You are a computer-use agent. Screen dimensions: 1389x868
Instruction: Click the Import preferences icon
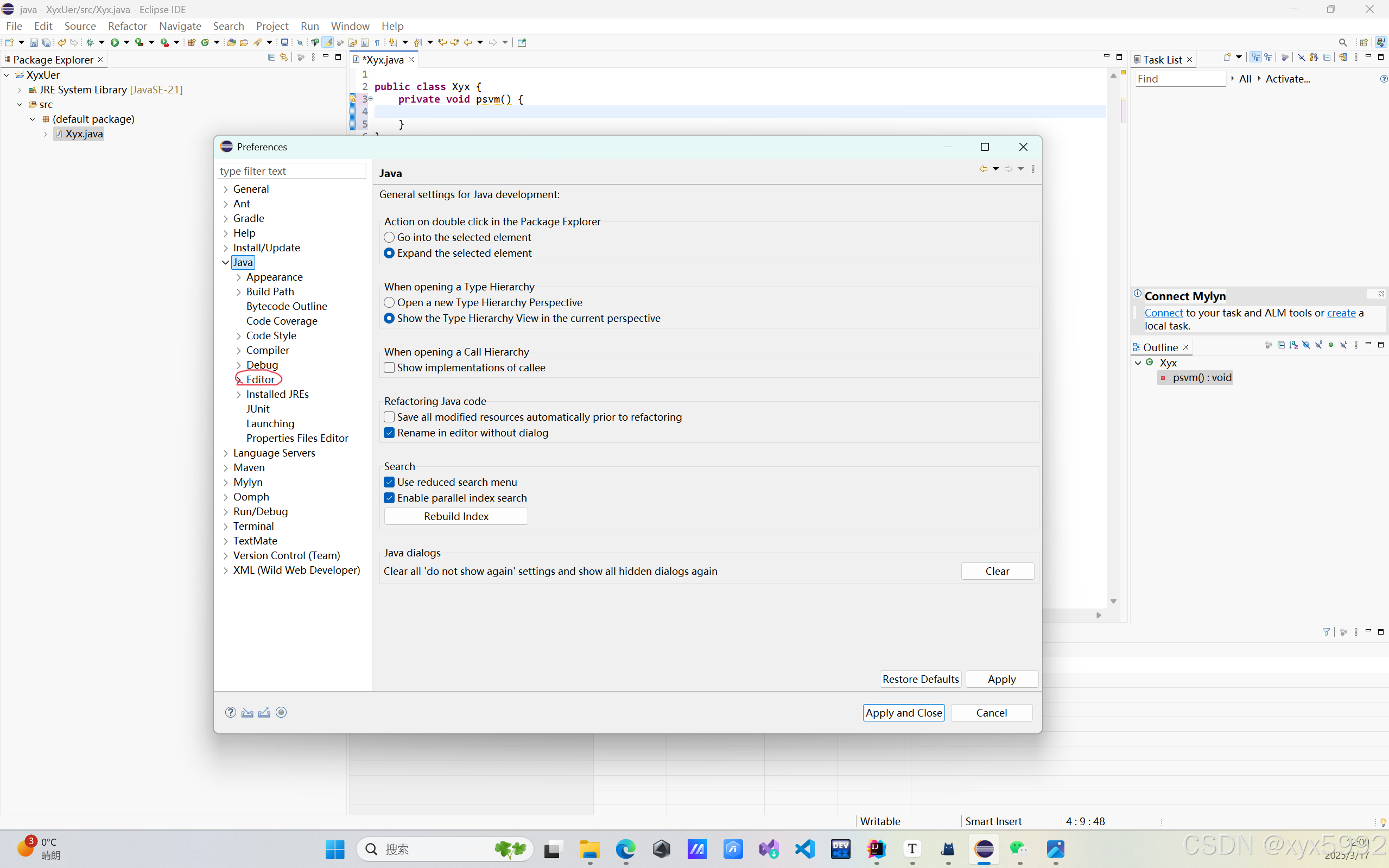click(248, 712)
